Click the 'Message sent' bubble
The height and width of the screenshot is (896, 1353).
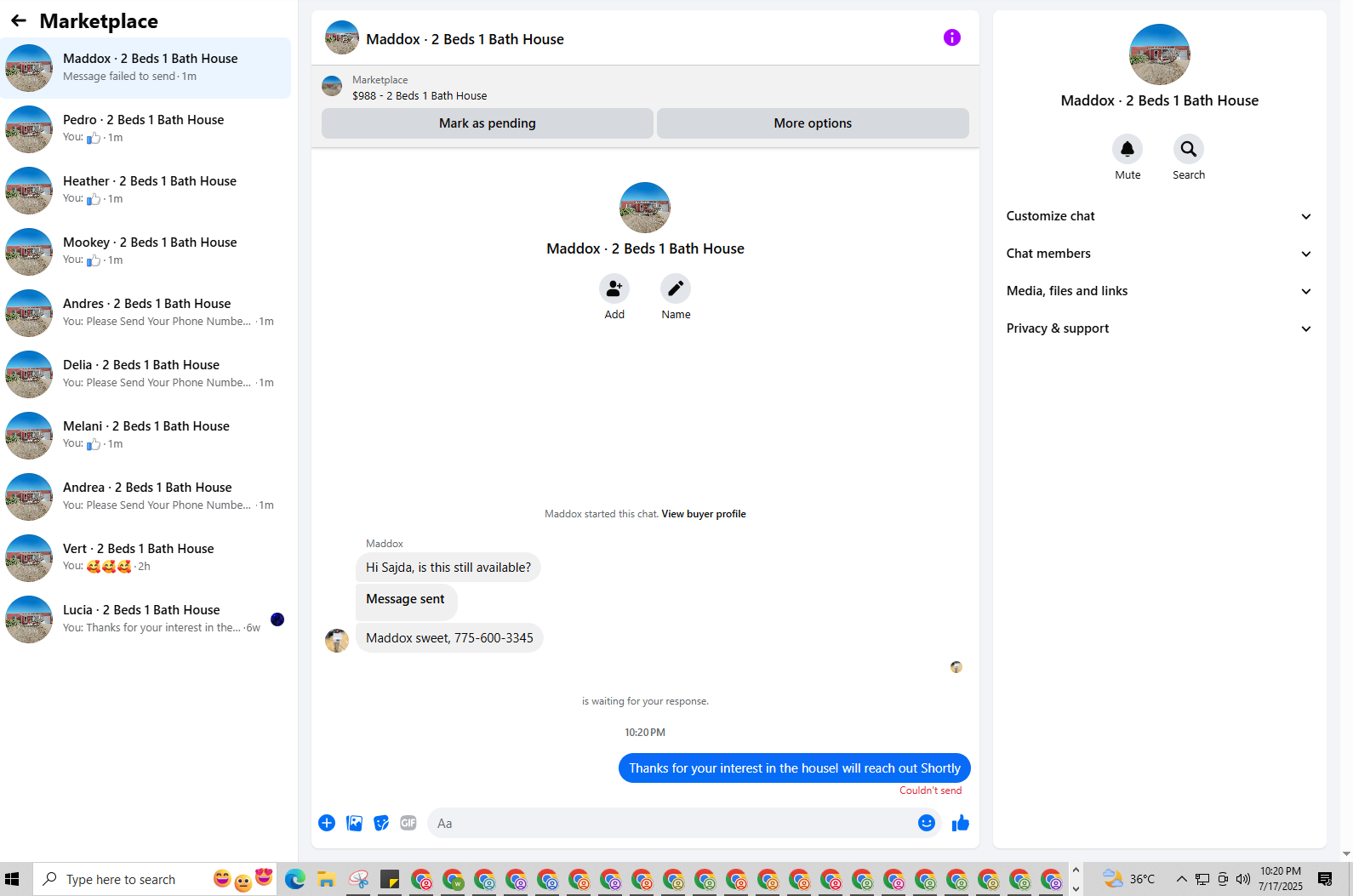coord(406,601)
